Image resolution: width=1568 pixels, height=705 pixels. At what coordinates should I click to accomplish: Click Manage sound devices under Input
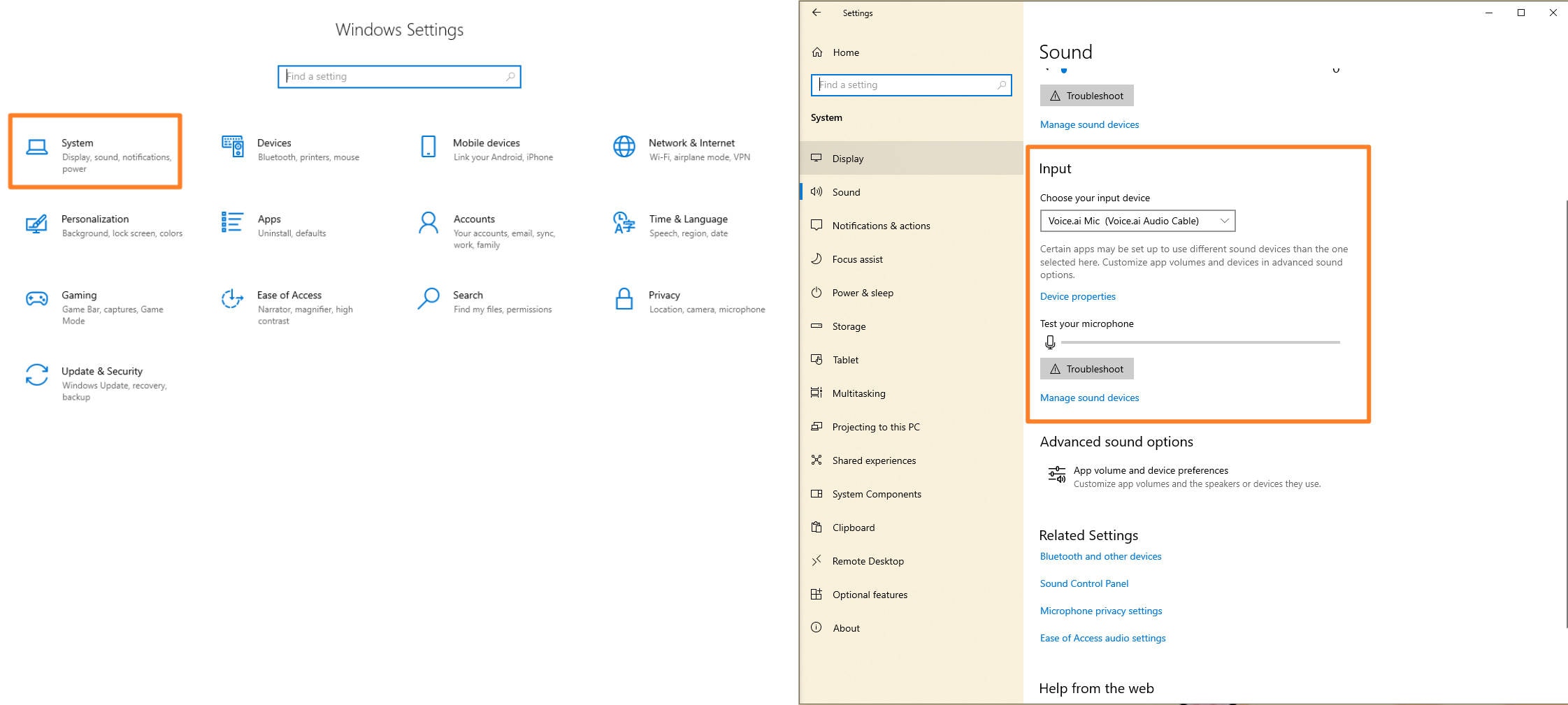click(x=1089, y=398)
